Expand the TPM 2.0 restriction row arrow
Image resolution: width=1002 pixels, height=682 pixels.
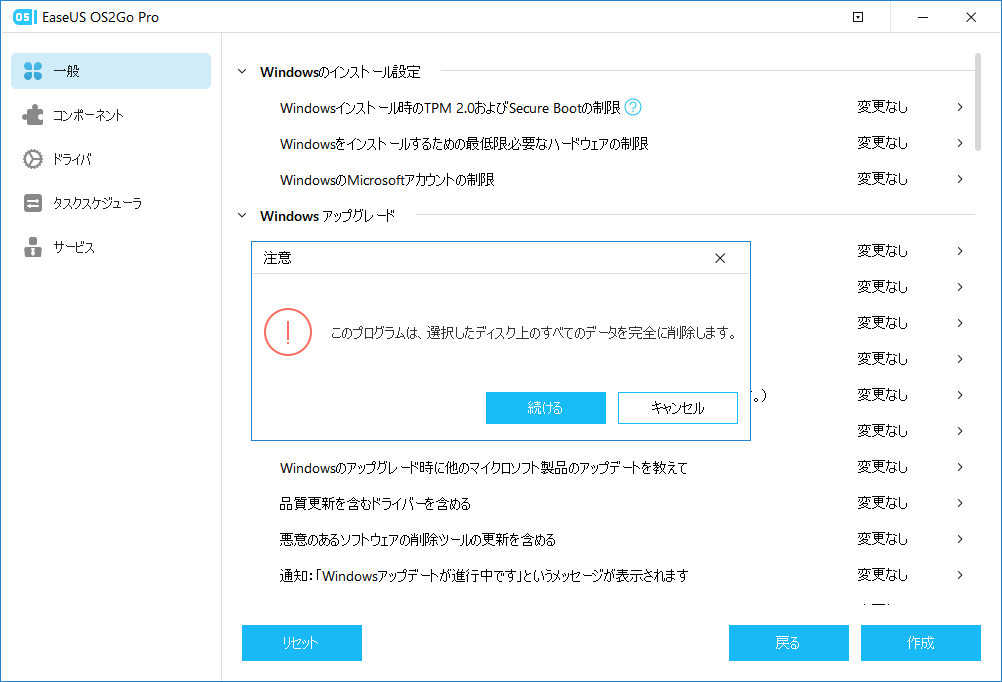point(959,107)
